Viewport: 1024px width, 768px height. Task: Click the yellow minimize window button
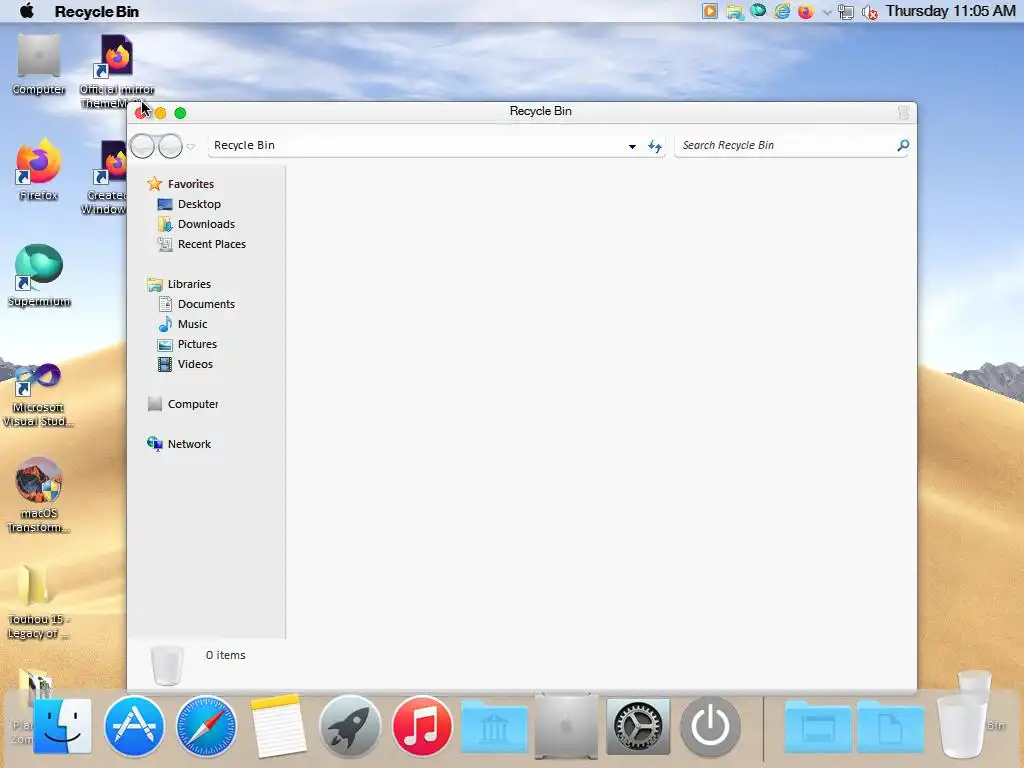tap(161, 113)
